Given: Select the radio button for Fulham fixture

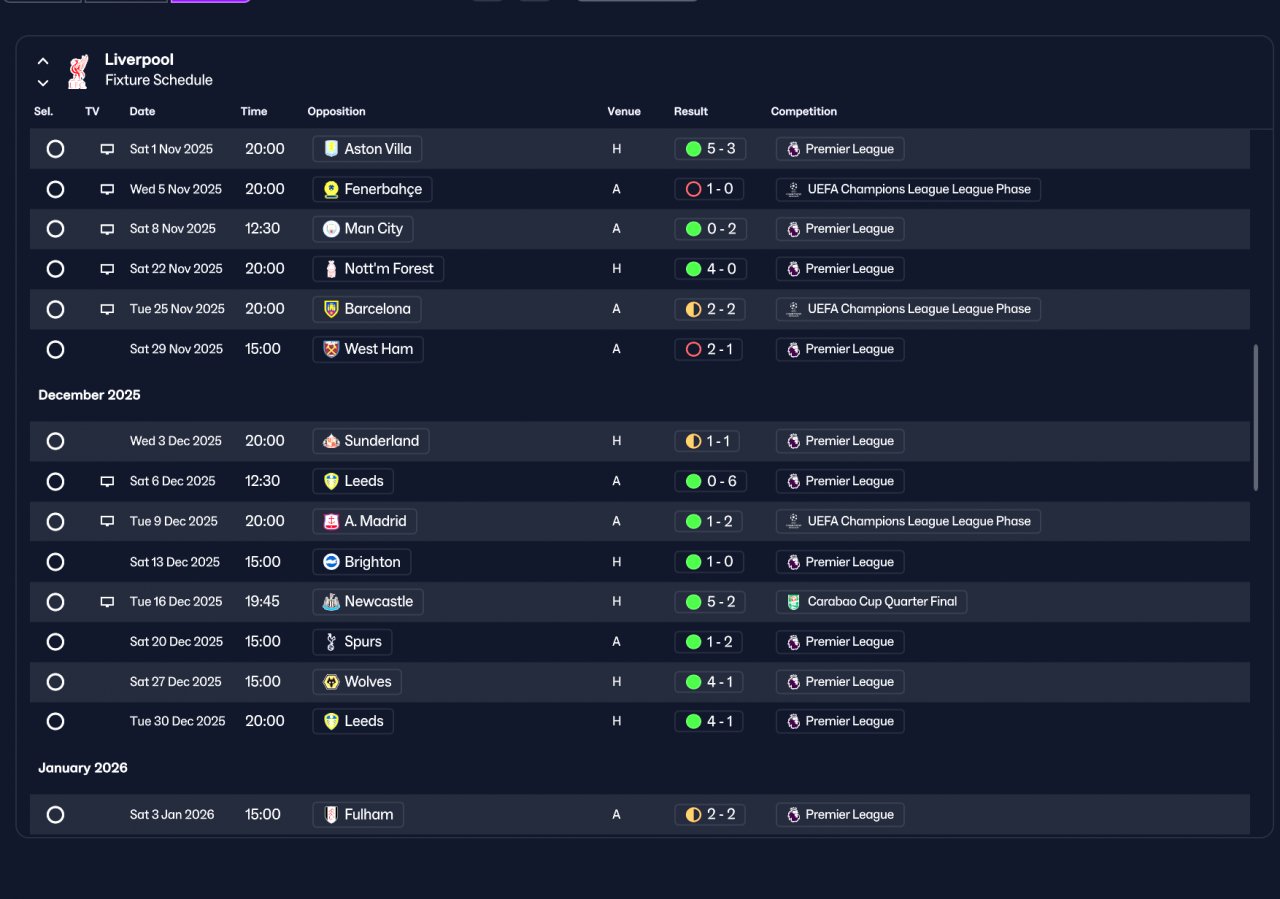Looking at the screenshot, I should 55,815.
